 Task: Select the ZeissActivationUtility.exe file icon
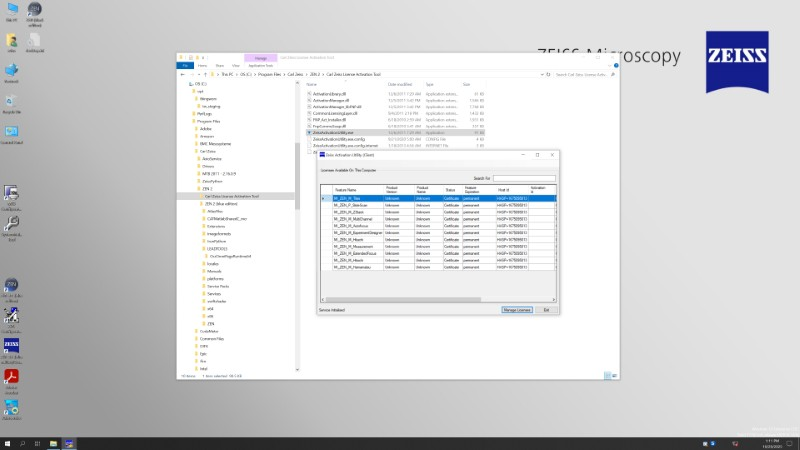[x=310, y=132]
